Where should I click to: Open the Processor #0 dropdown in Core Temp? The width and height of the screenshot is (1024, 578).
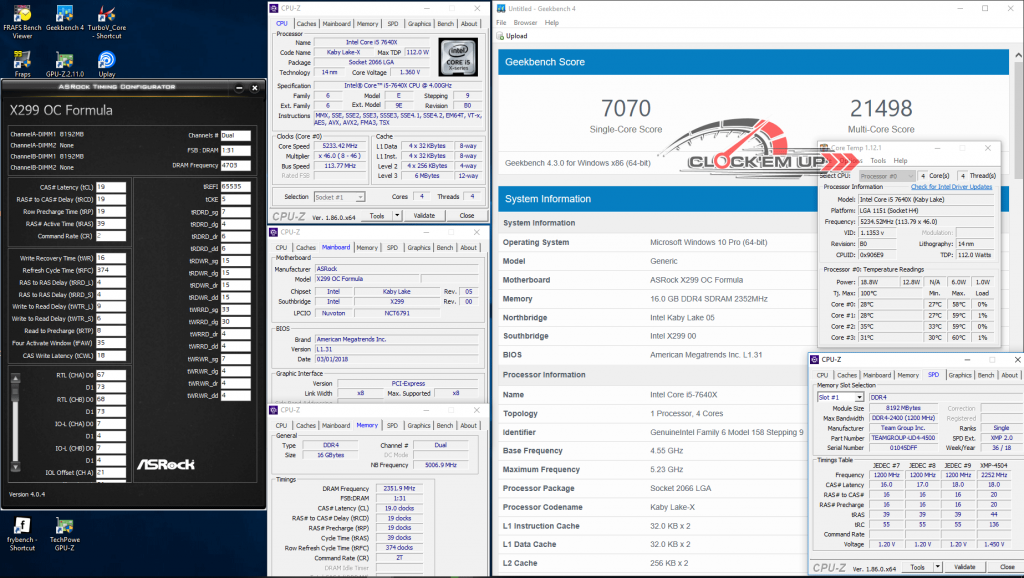coord(887,176)
